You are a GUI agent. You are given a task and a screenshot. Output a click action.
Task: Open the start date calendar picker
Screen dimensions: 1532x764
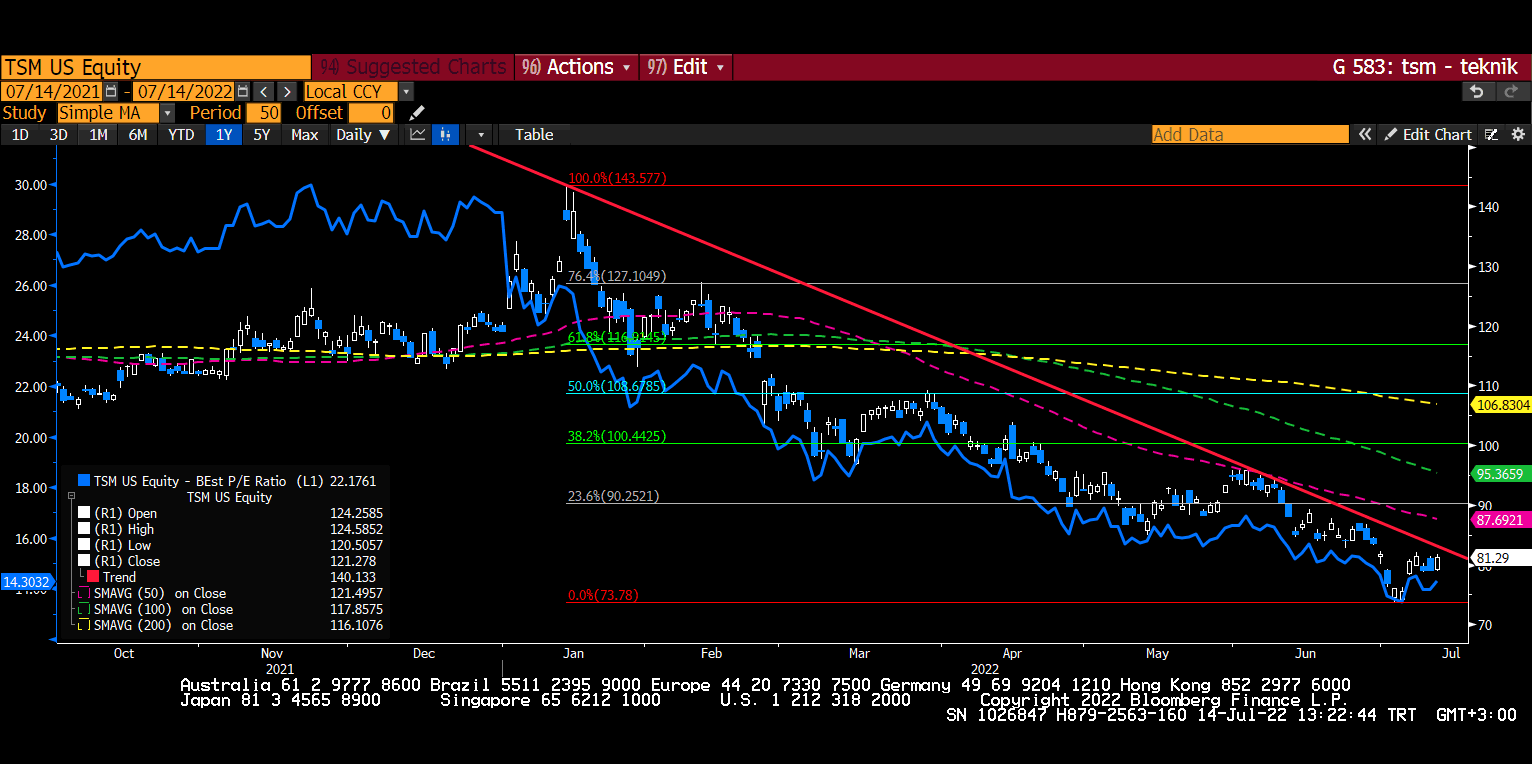tap(112, 91)
